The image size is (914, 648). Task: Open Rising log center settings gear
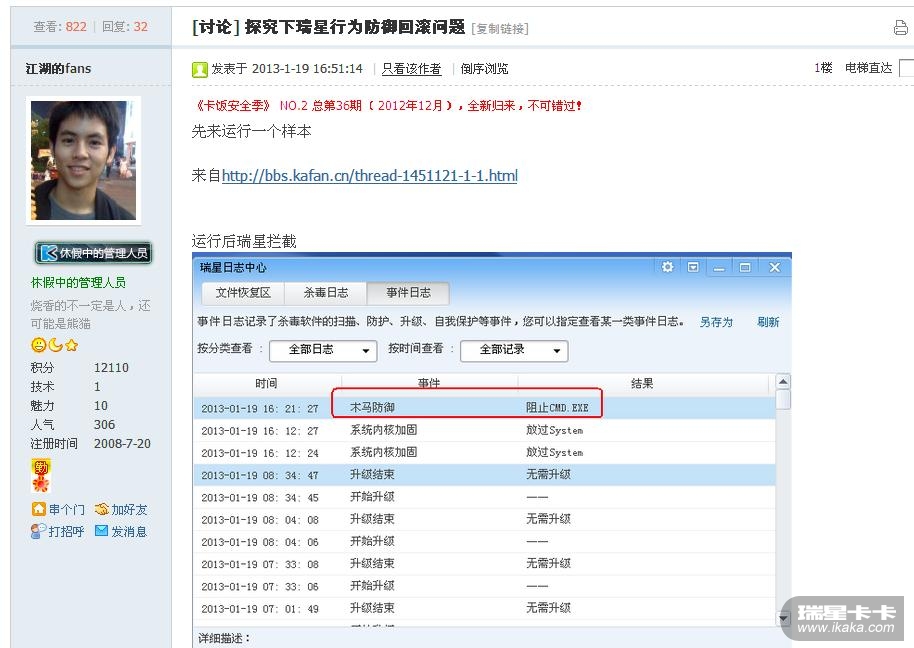[667, 267]
